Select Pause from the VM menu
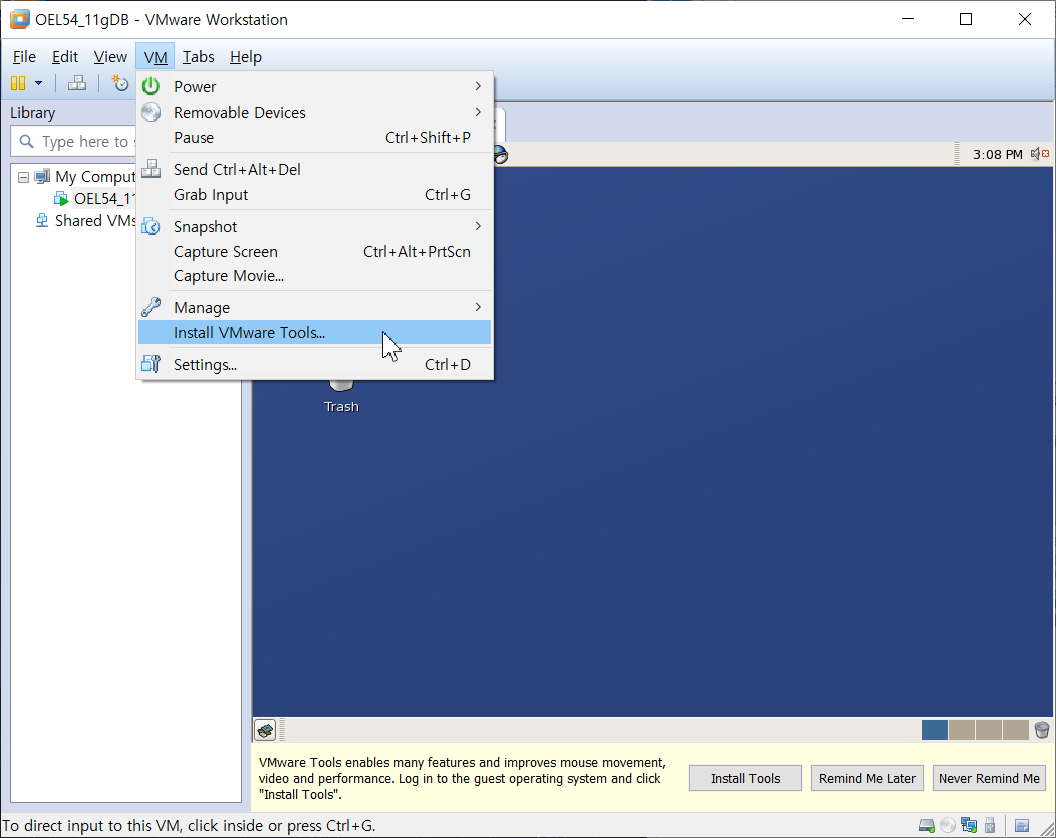Screen dimensions: 1056x838 tap(315, 137)
